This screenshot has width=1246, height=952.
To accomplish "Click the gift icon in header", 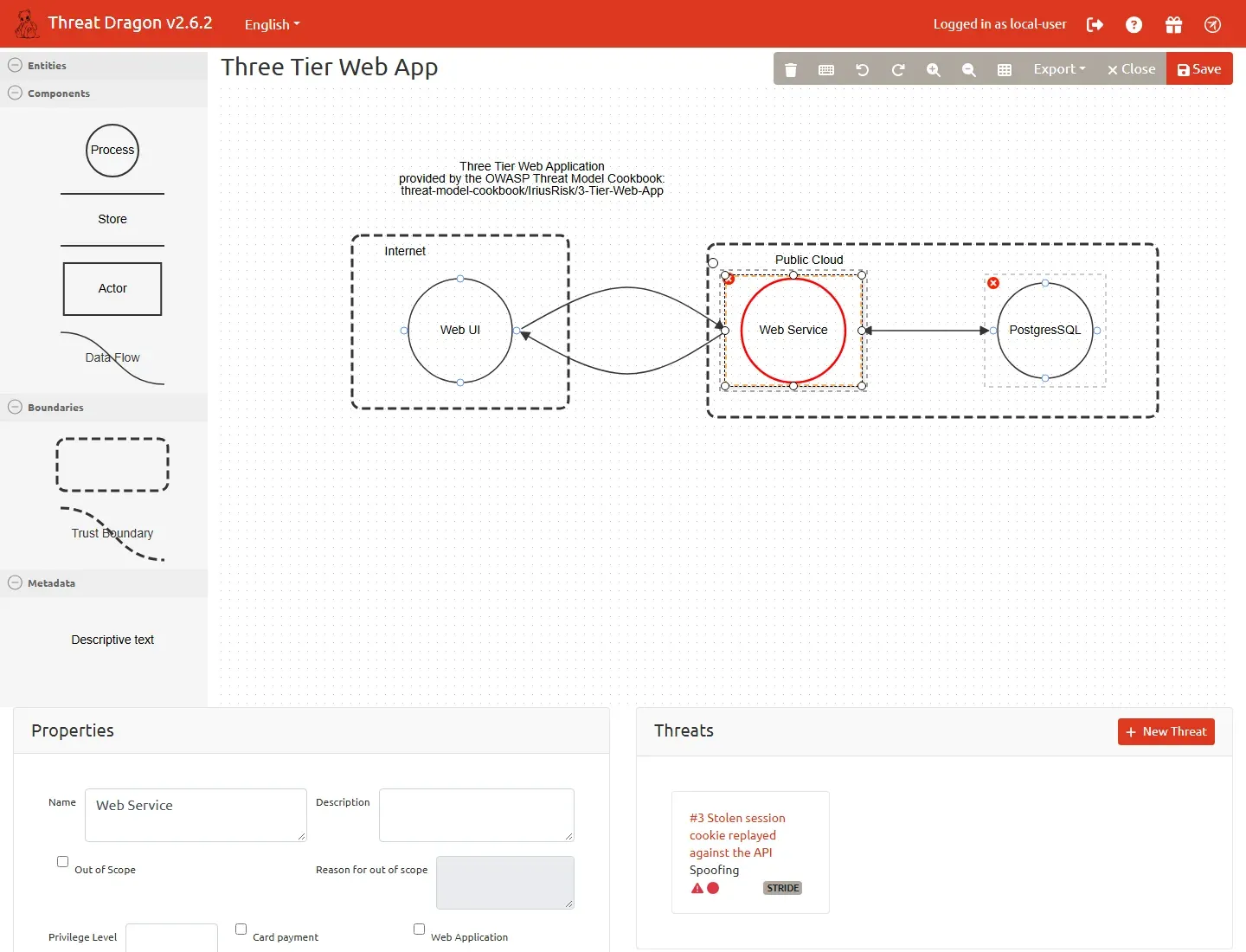I will pyautogui.click(x=1173, y=24).
